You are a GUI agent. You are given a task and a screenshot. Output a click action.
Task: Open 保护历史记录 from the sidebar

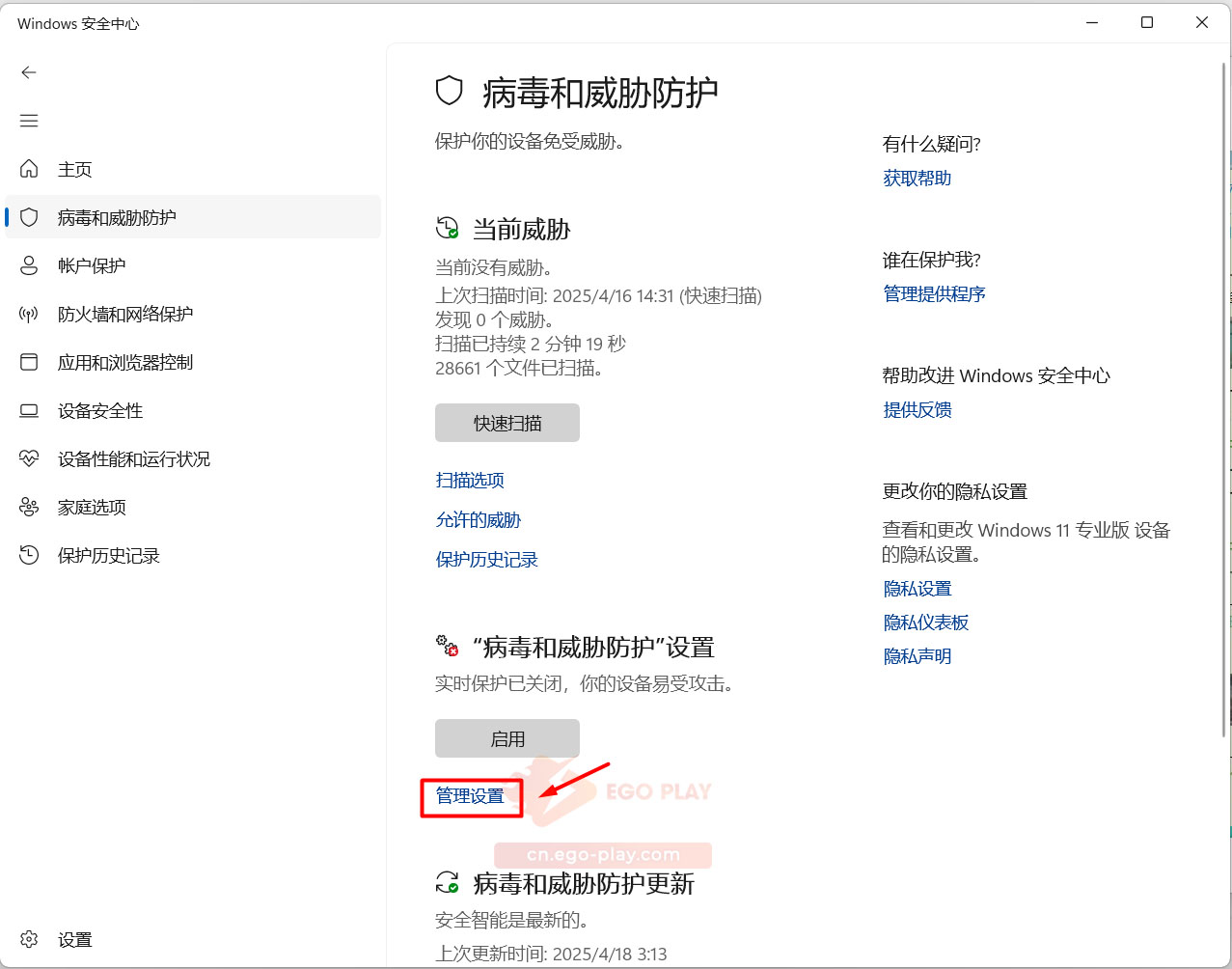[193, 555]
